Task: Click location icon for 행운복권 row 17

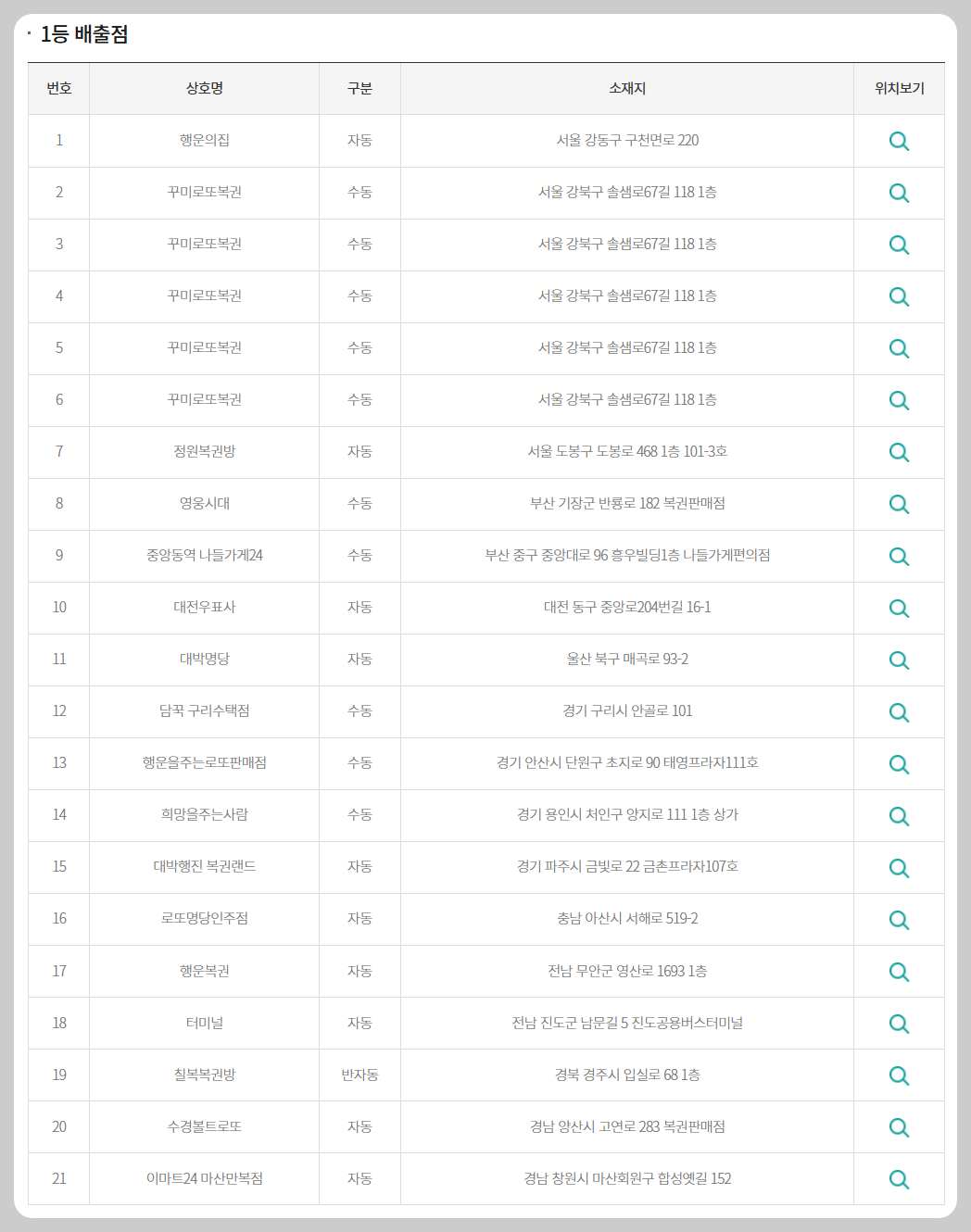Action: pos(898,971)
